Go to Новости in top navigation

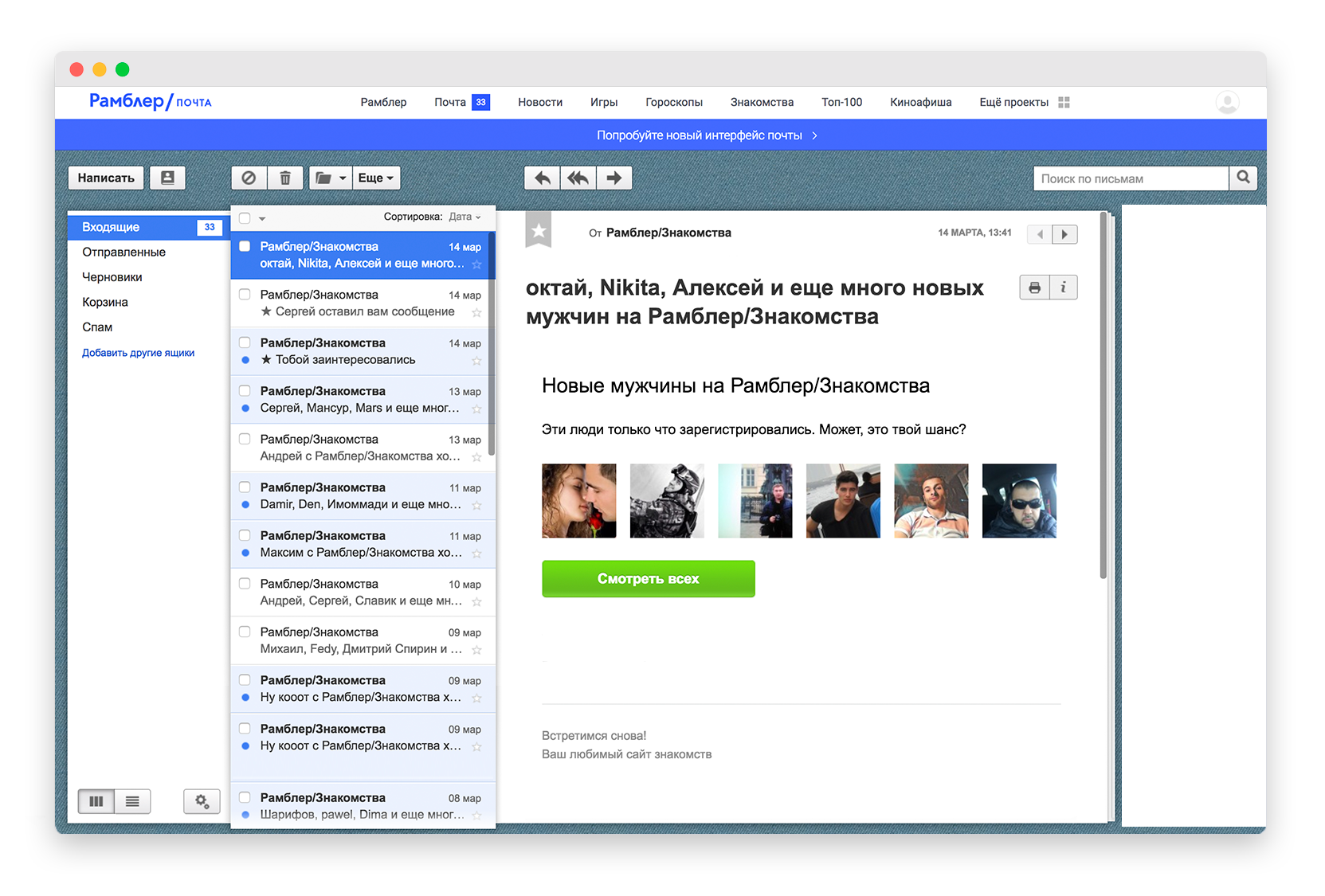click(540, 102)
